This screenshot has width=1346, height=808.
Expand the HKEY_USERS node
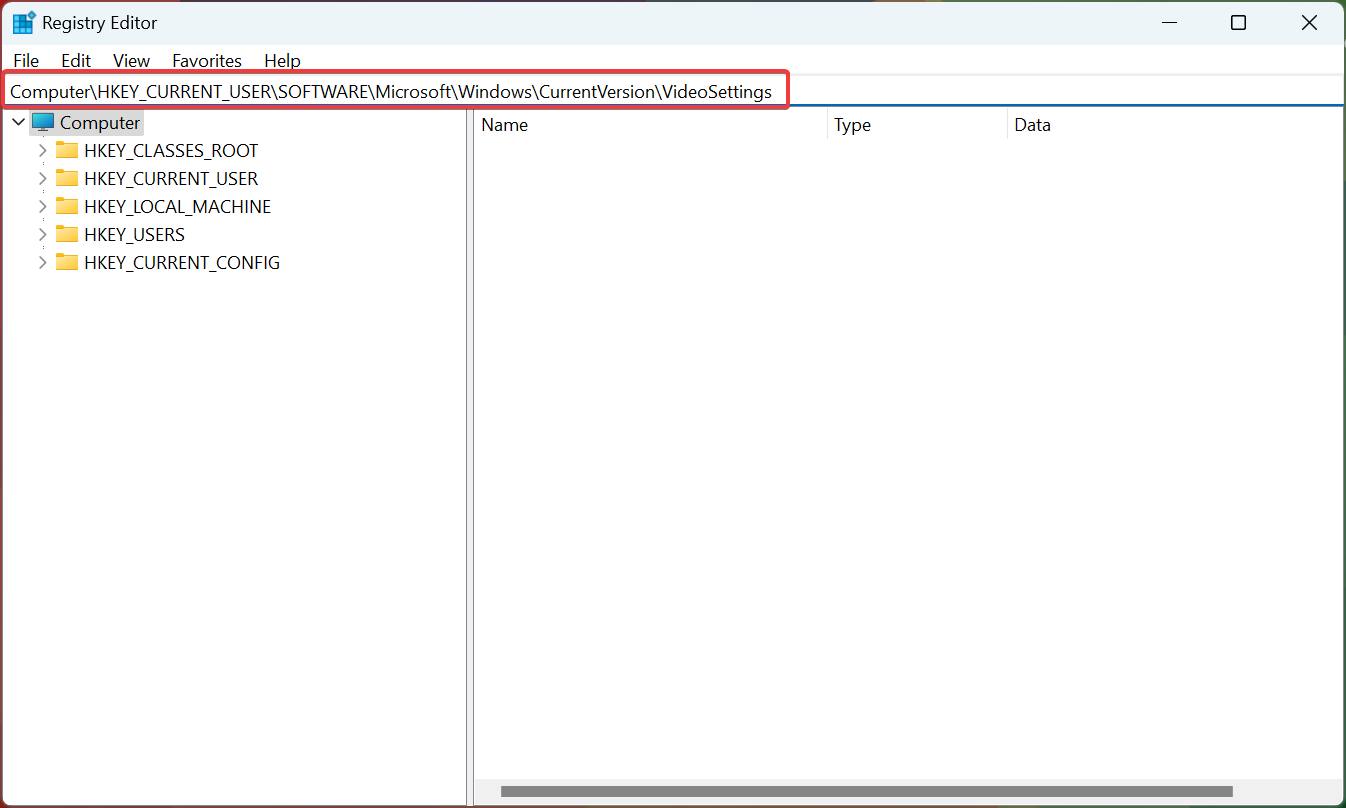pos(42,235)
